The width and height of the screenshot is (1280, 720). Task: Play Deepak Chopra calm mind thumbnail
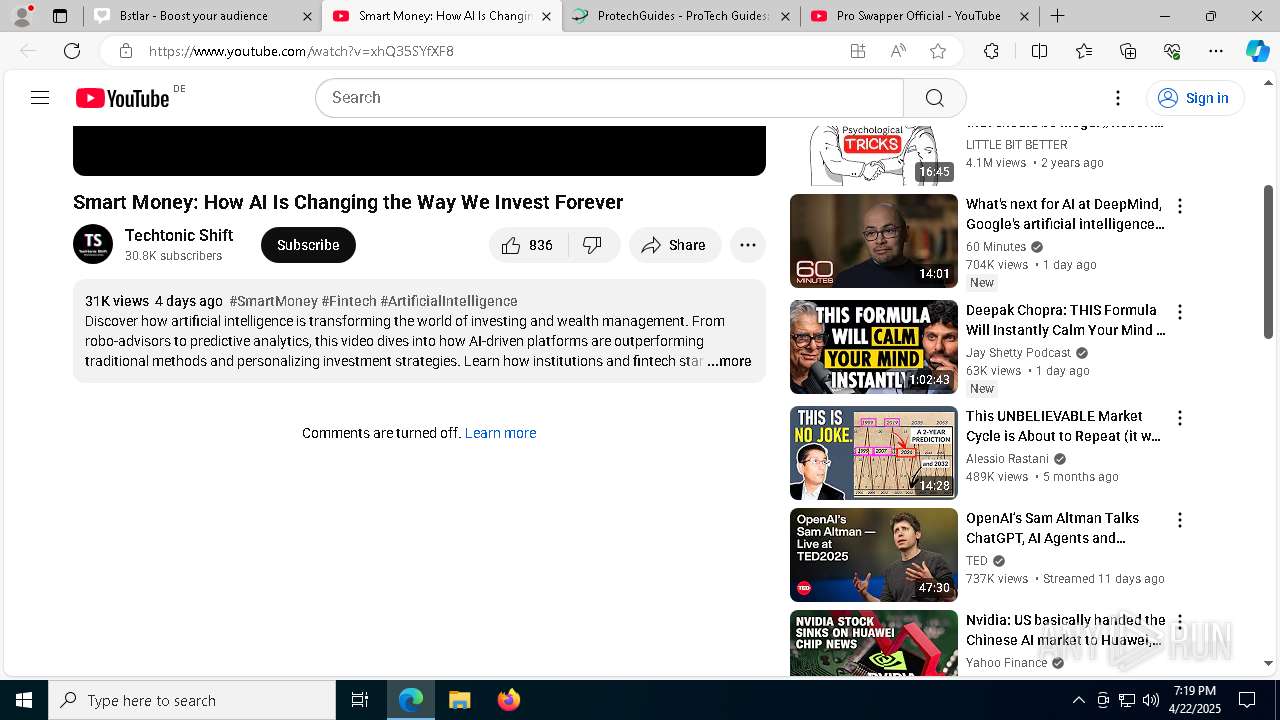click(x=874, y=347)
